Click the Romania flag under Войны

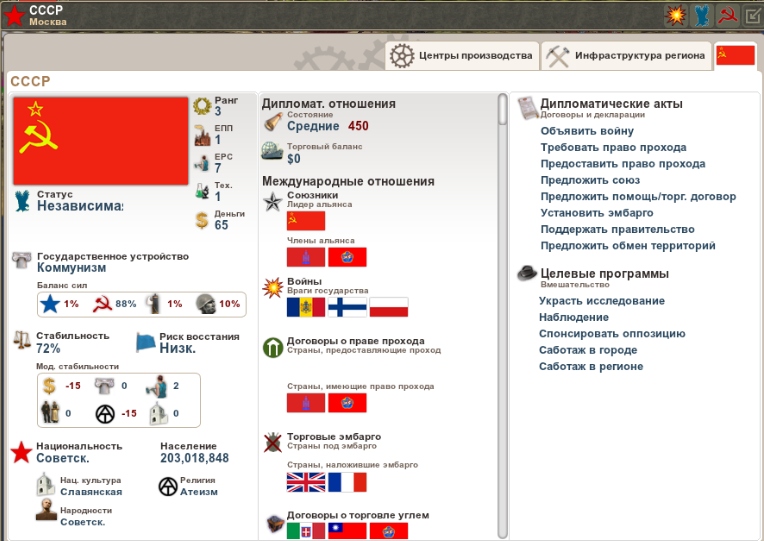(x=306, y=308)
